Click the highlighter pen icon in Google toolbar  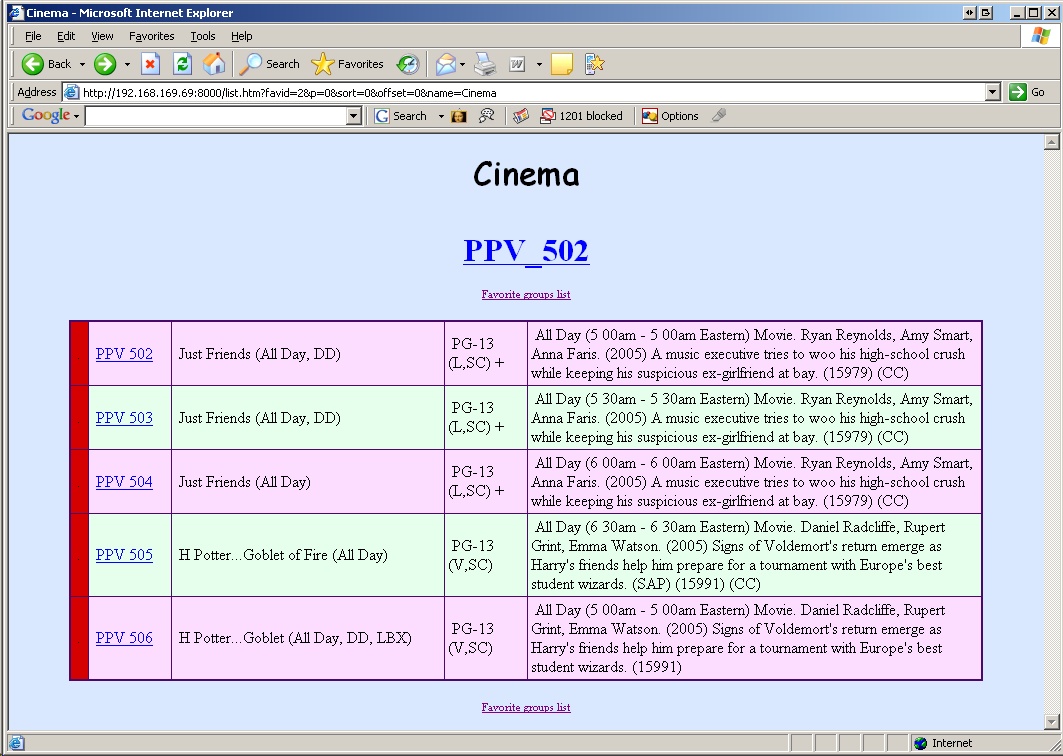(719, 116)
